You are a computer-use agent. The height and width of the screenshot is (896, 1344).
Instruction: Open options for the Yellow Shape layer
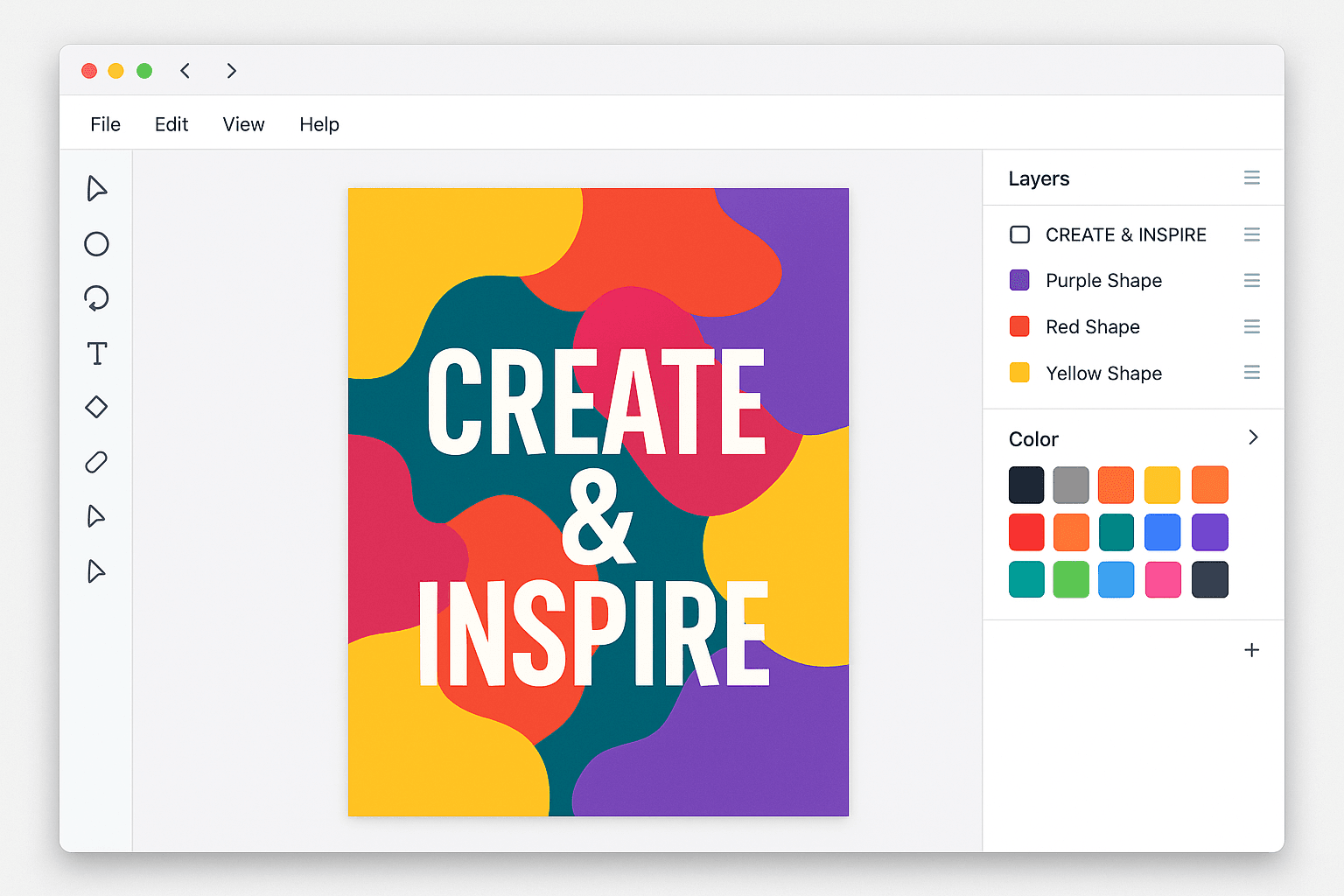(1251, 373)
